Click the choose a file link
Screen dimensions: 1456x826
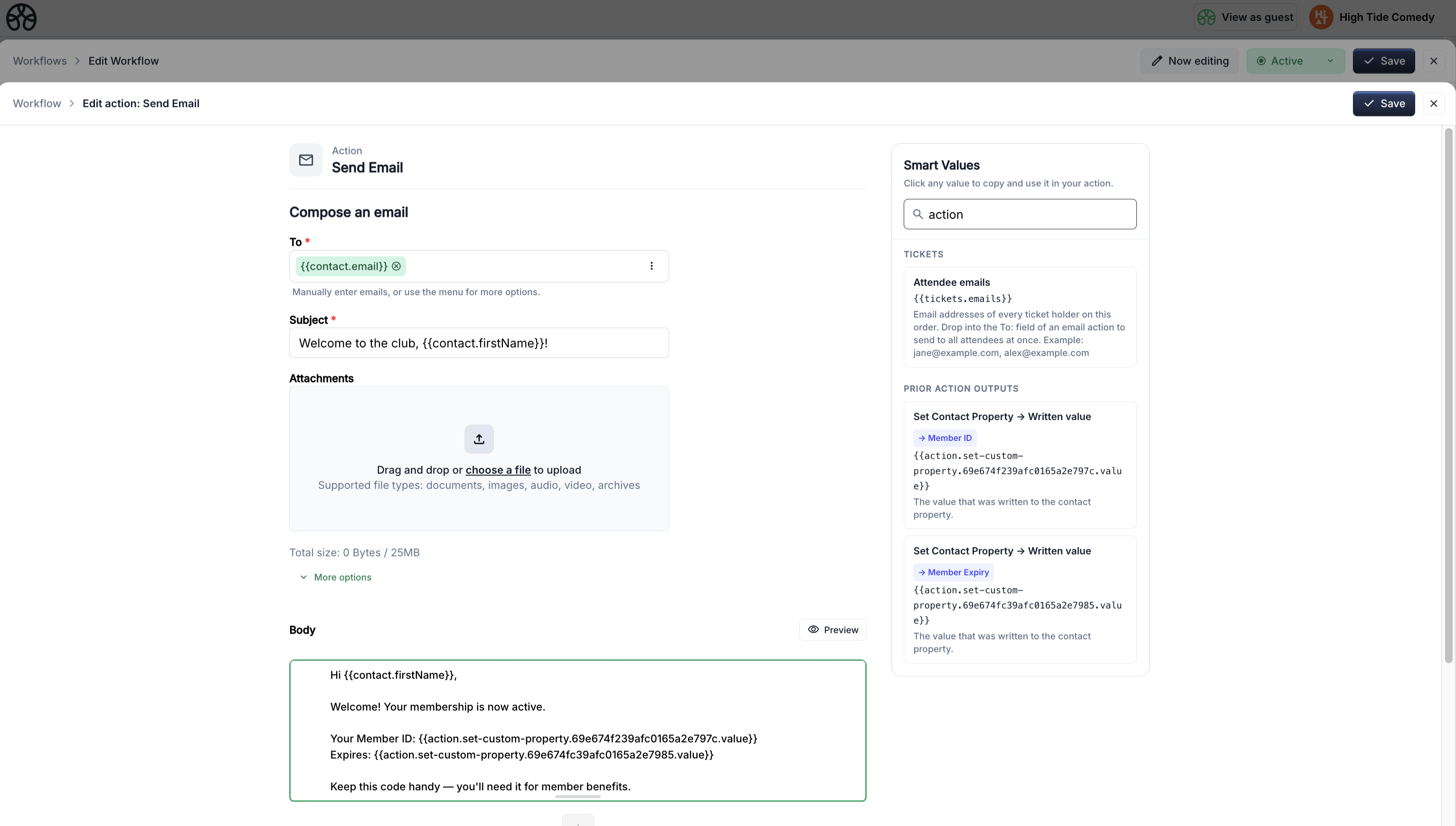[498, 470]
